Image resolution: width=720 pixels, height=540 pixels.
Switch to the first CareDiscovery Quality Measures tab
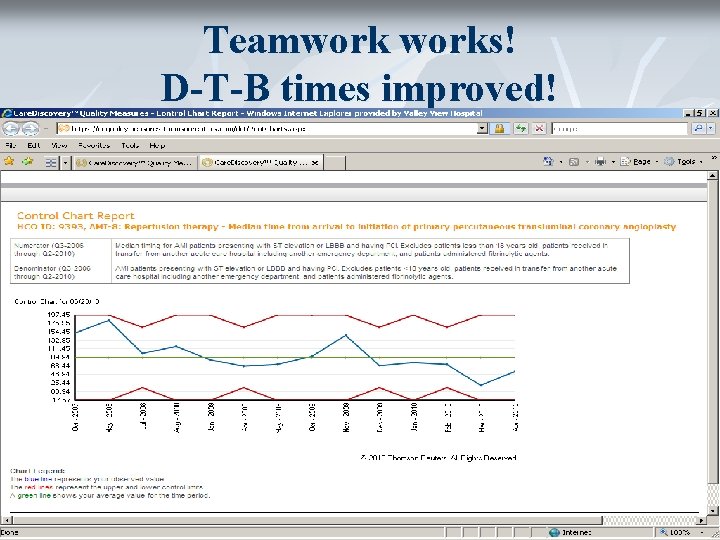point(135,163)
